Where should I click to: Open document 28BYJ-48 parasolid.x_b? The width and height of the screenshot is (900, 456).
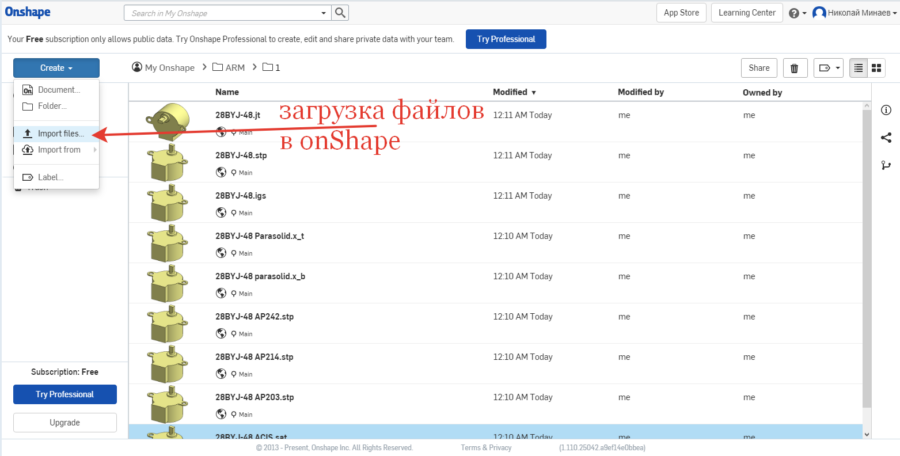(x=260, y=276)
